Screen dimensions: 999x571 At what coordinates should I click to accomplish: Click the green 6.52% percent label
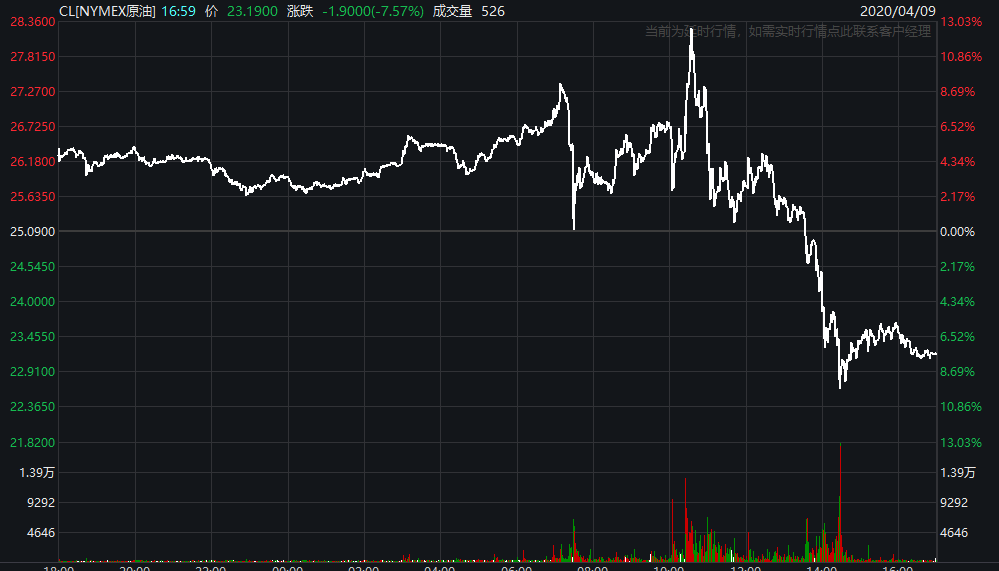coord(958,337)
